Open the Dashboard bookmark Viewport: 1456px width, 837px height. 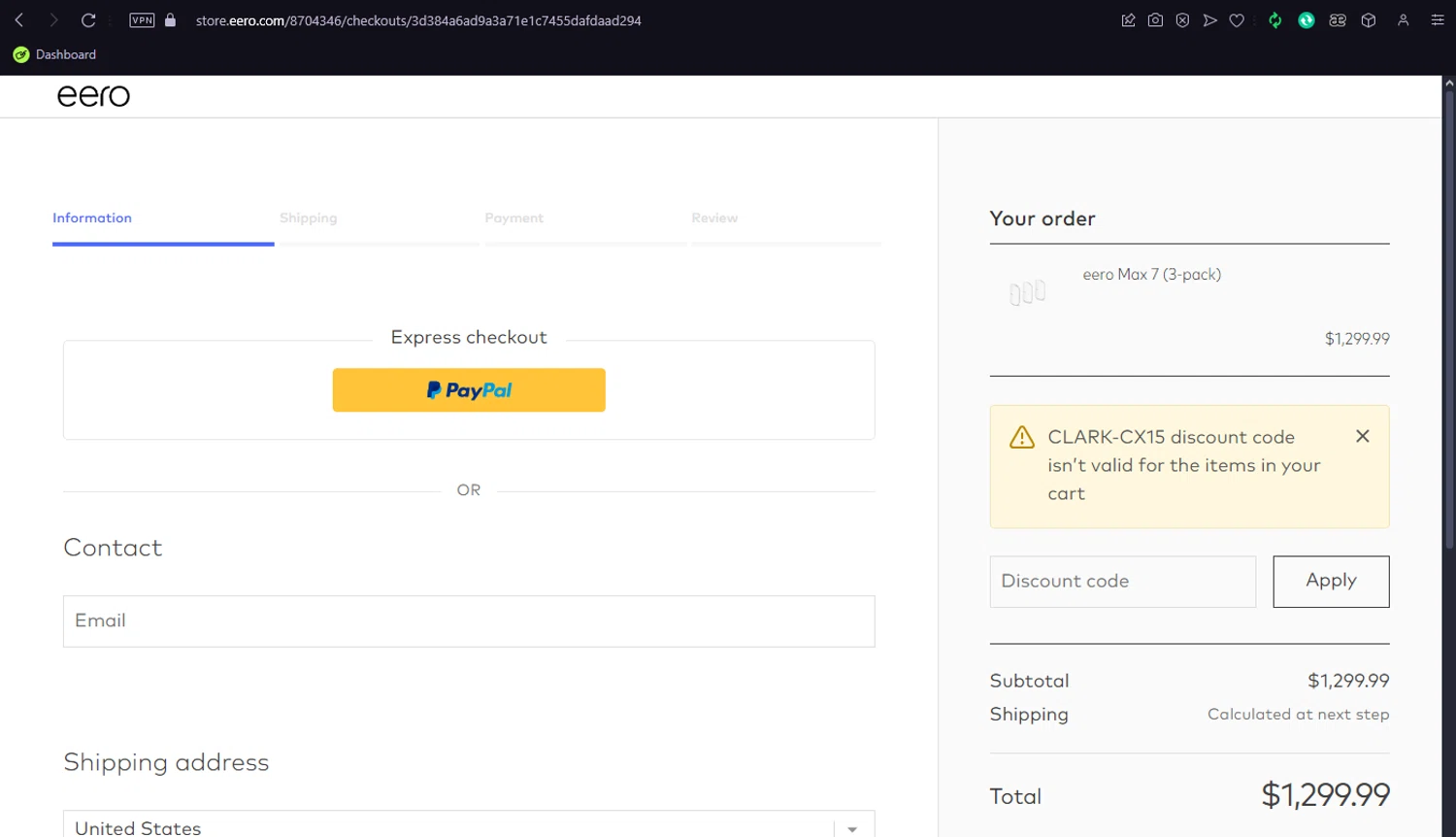click(54, 54)
